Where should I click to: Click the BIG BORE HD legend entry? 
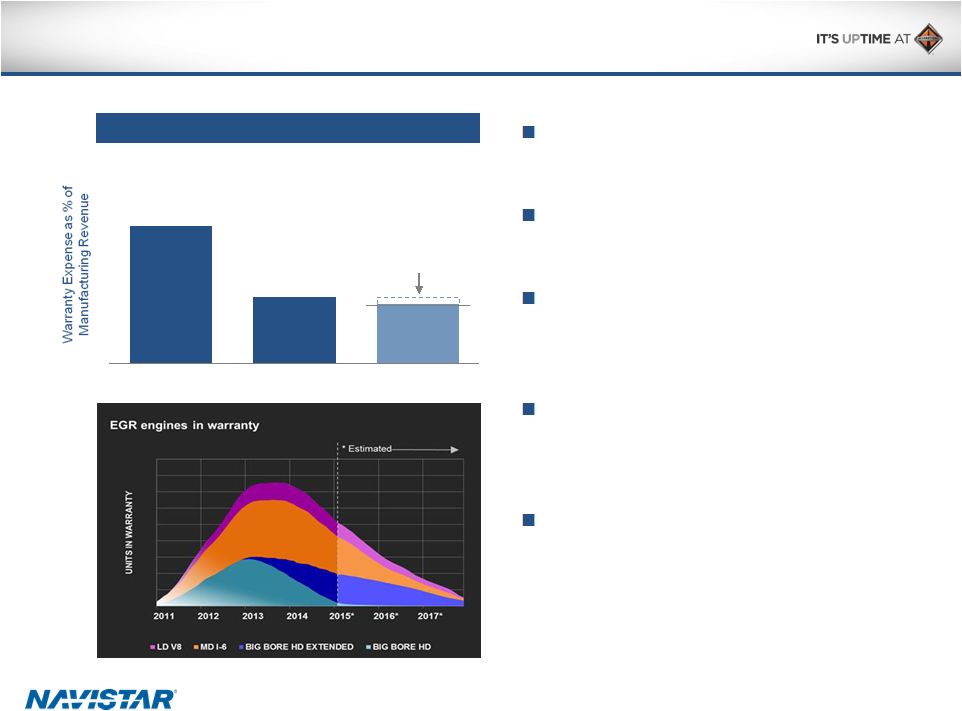point(399,647)
